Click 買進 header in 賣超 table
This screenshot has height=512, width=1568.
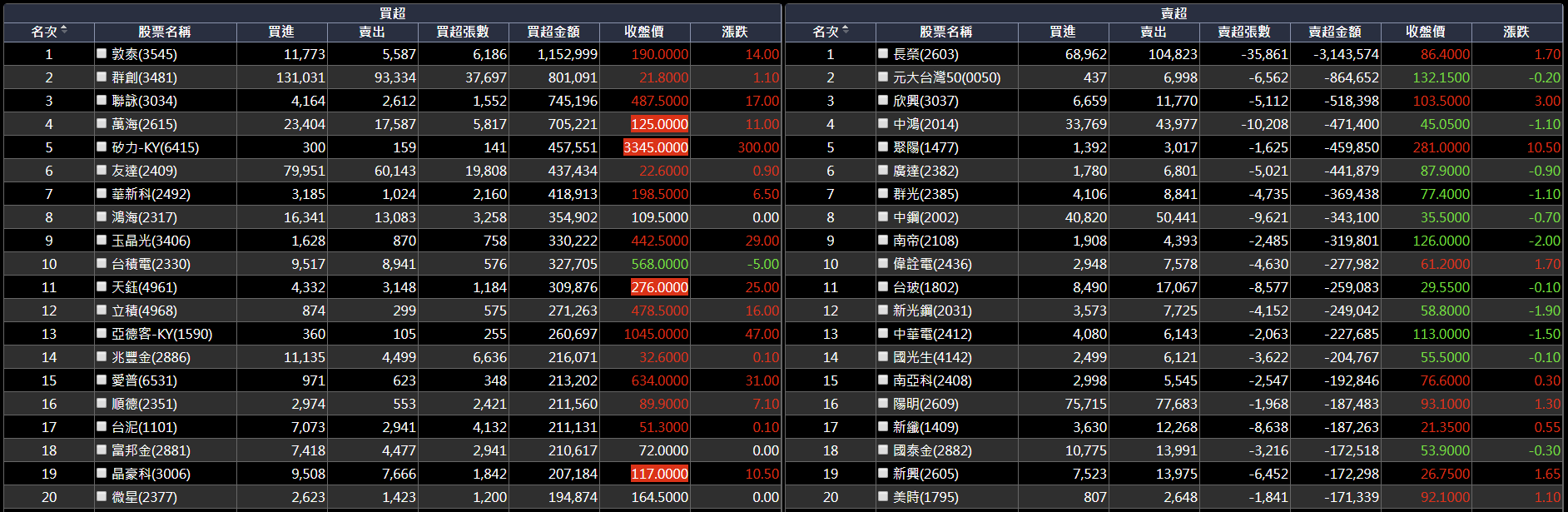click(1063, 32)
